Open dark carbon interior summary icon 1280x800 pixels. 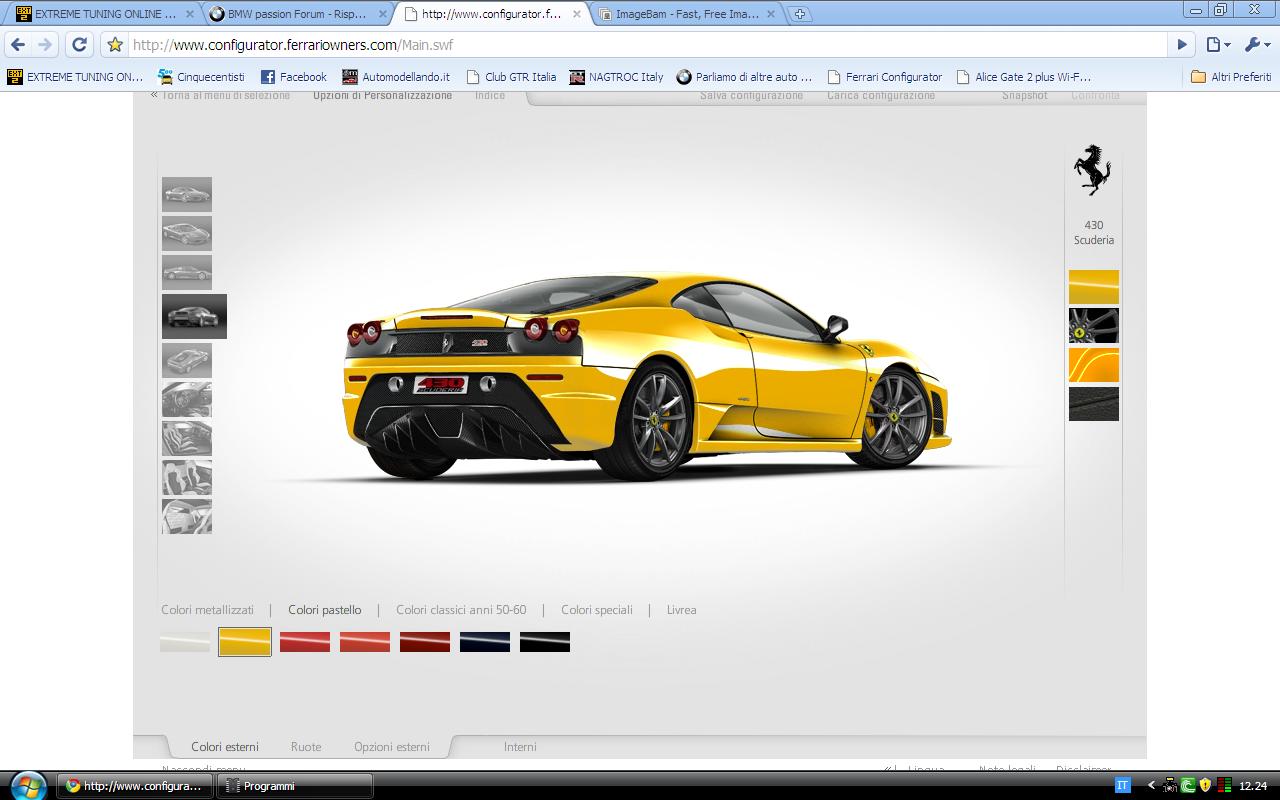tap(1094, 404)
